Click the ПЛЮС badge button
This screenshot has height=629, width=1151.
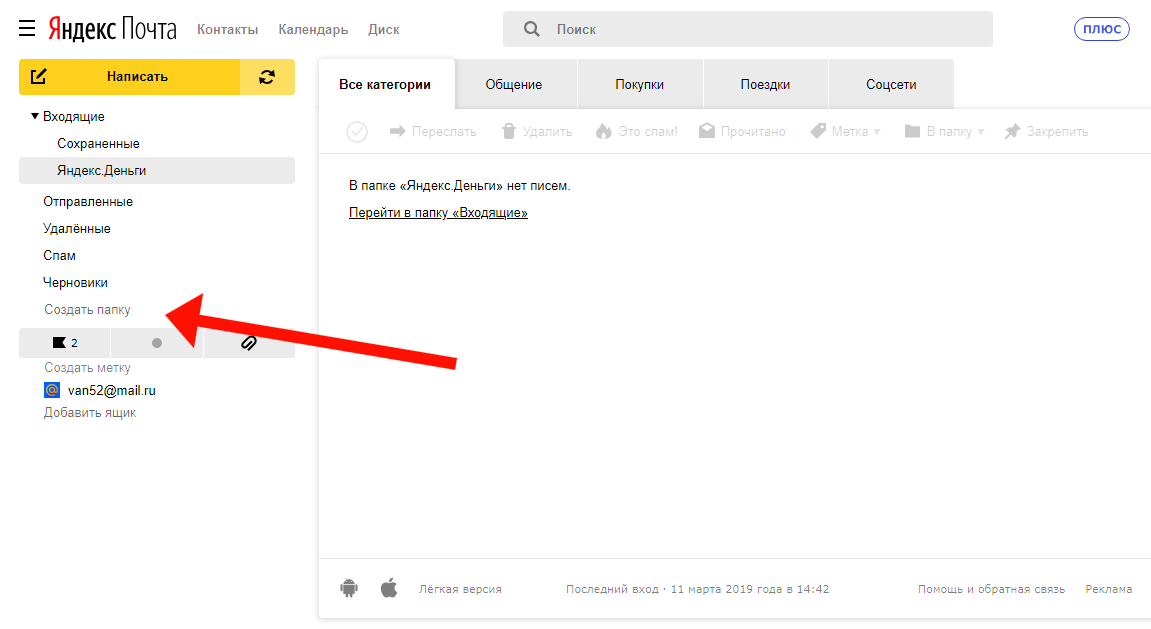(x=1101, y=29)
